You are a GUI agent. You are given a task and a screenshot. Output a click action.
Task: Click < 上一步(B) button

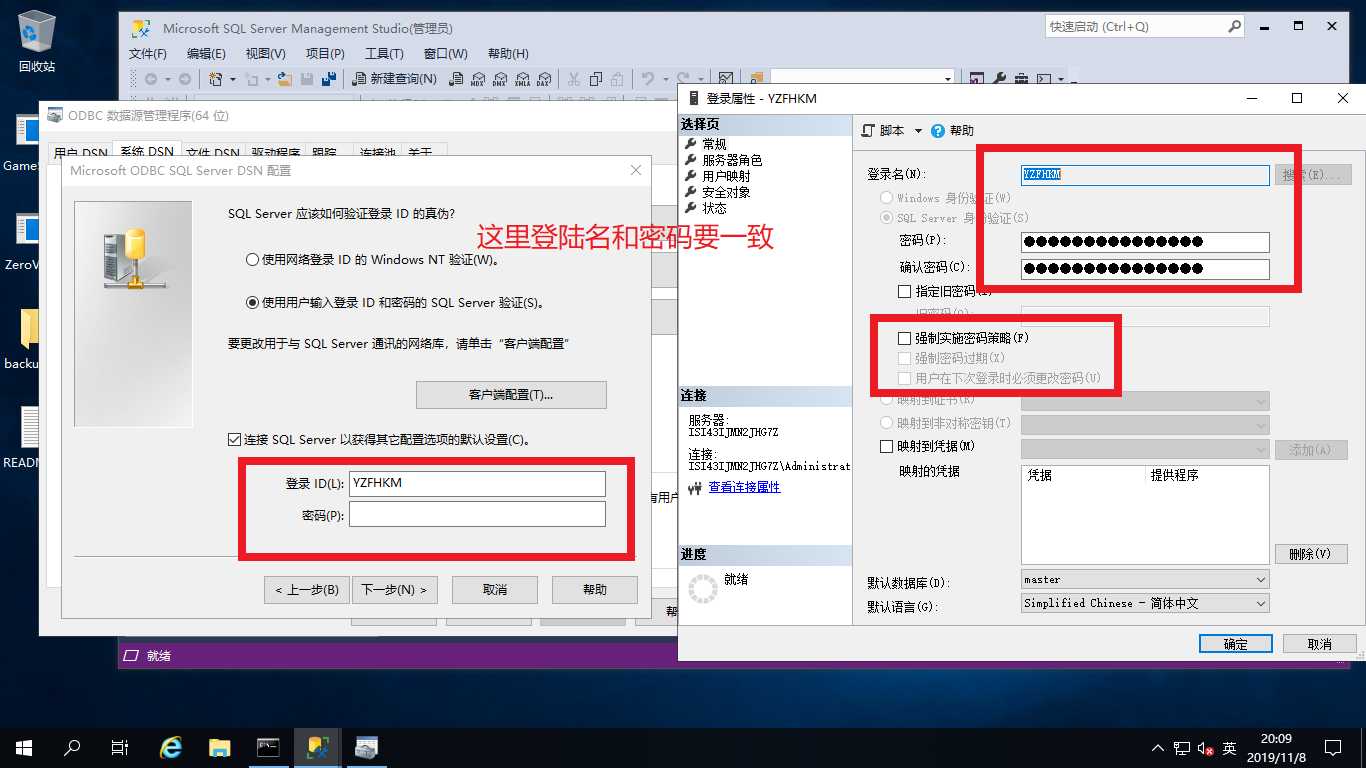(x=307, y=590)
